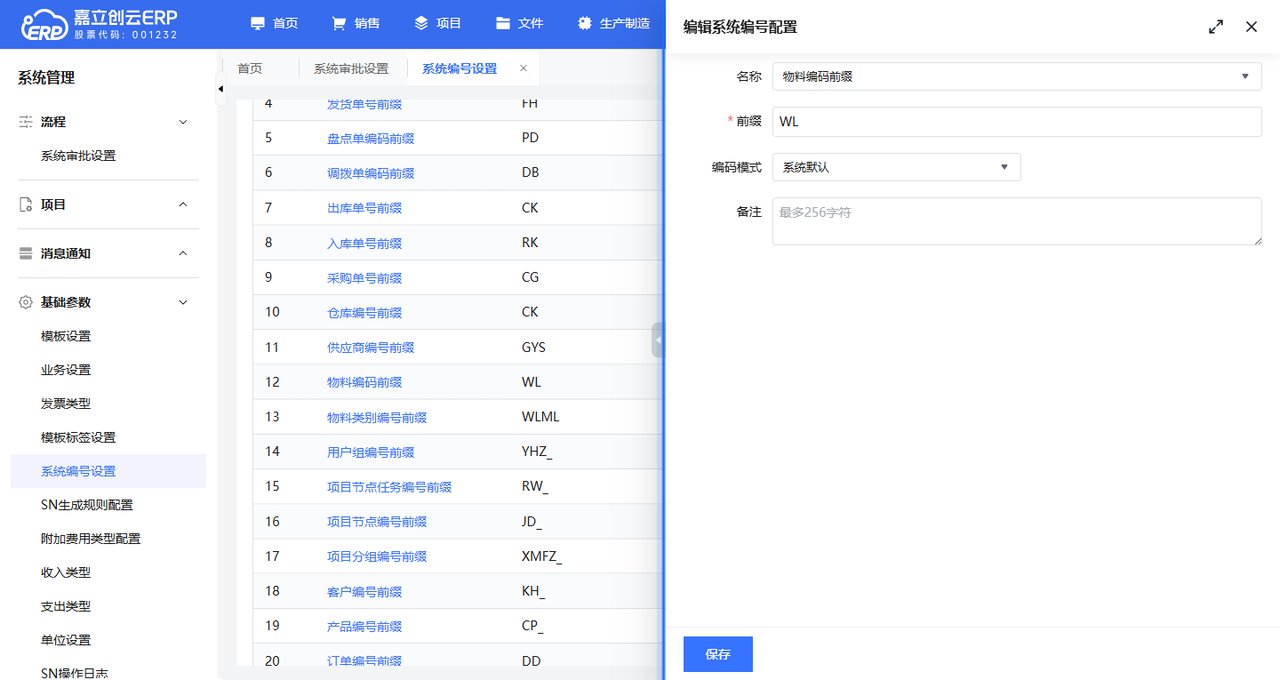
Task: Open the 盘点单编码前缀 link
Action: tap(370, 138)
